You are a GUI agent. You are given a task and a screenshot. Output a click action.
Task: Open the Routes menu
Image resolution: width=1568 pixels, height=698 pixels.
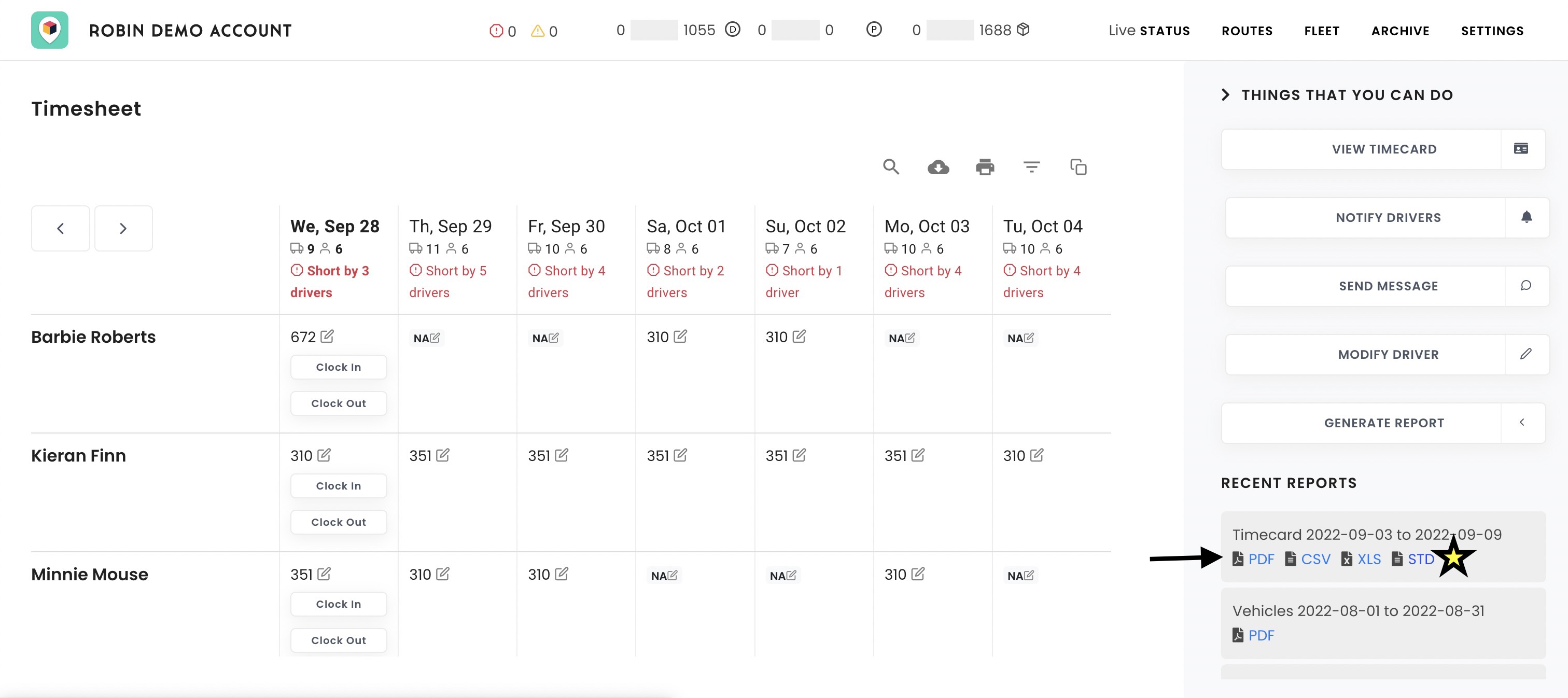1247,31
